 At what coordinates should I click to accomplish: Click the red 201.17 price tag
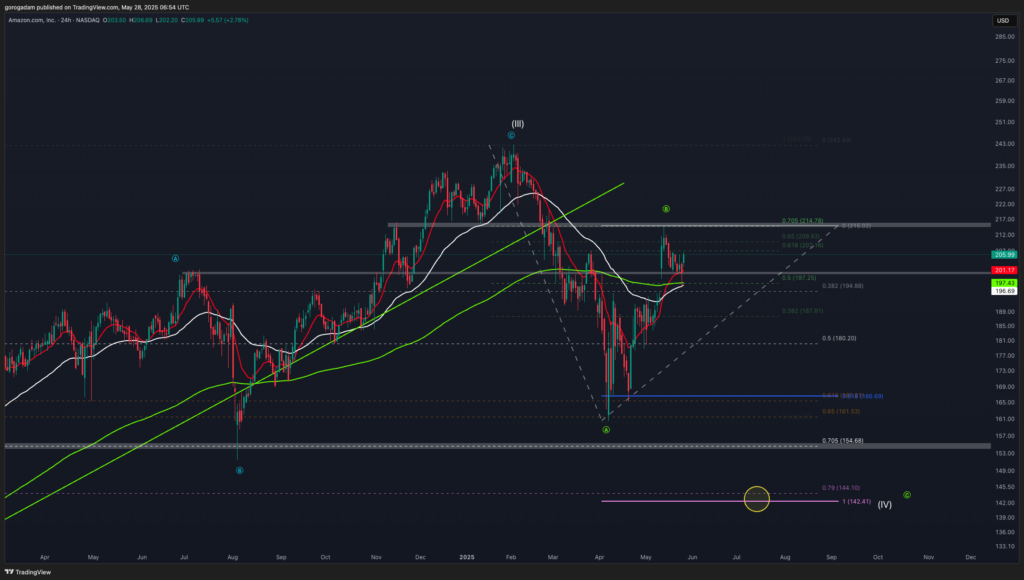[1003, 270]
